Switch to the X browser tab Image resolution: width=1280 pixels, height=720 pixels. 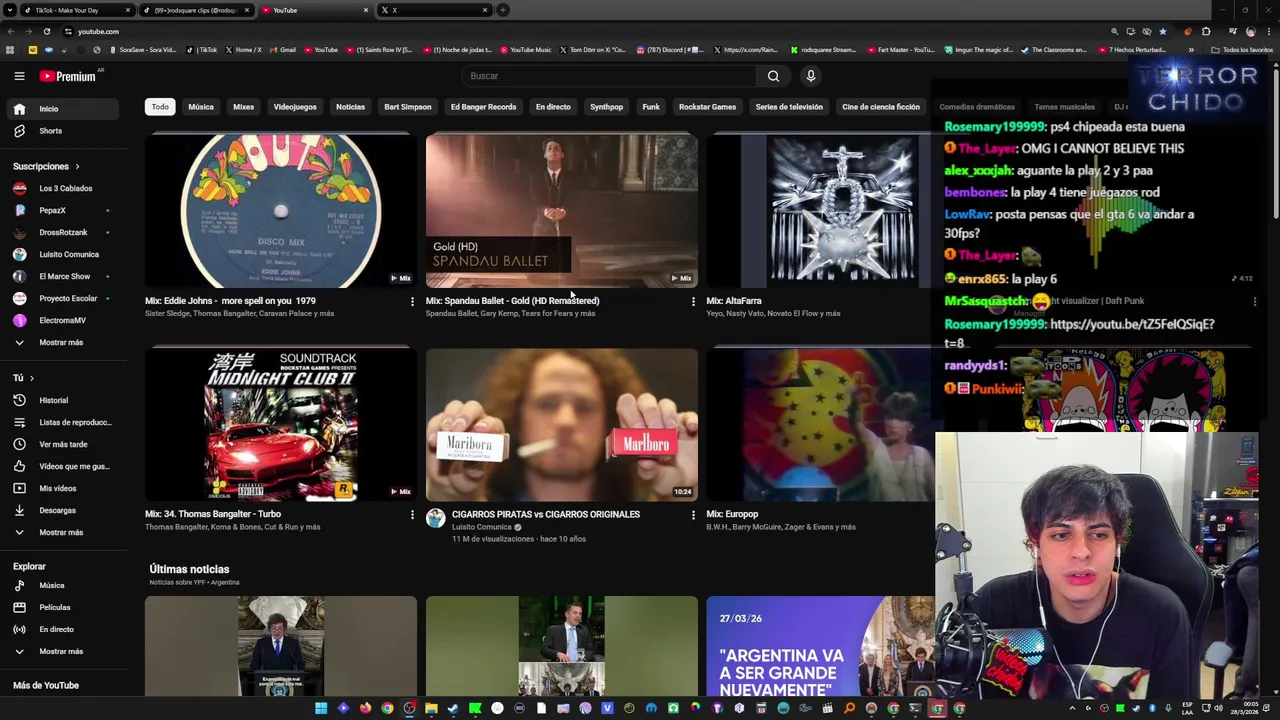pyautogui.click(x=435, y=10)
